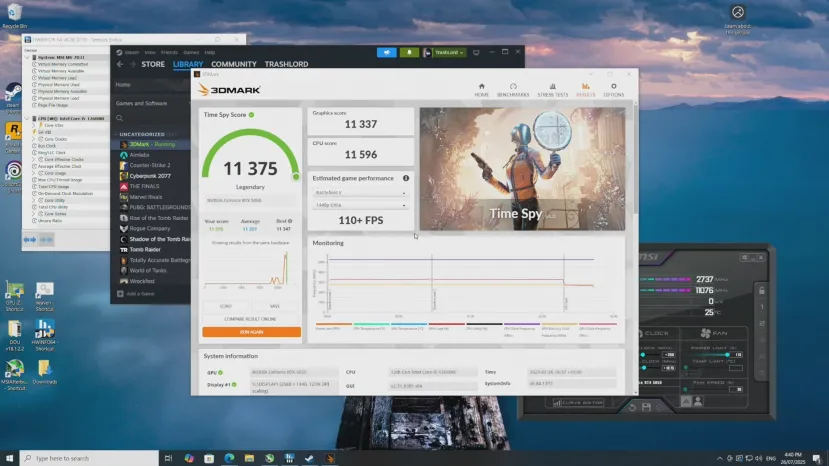Open the TRASHLORD profile tab in Steam
Screen dimensions: 829x466
(x=286, y=64)
